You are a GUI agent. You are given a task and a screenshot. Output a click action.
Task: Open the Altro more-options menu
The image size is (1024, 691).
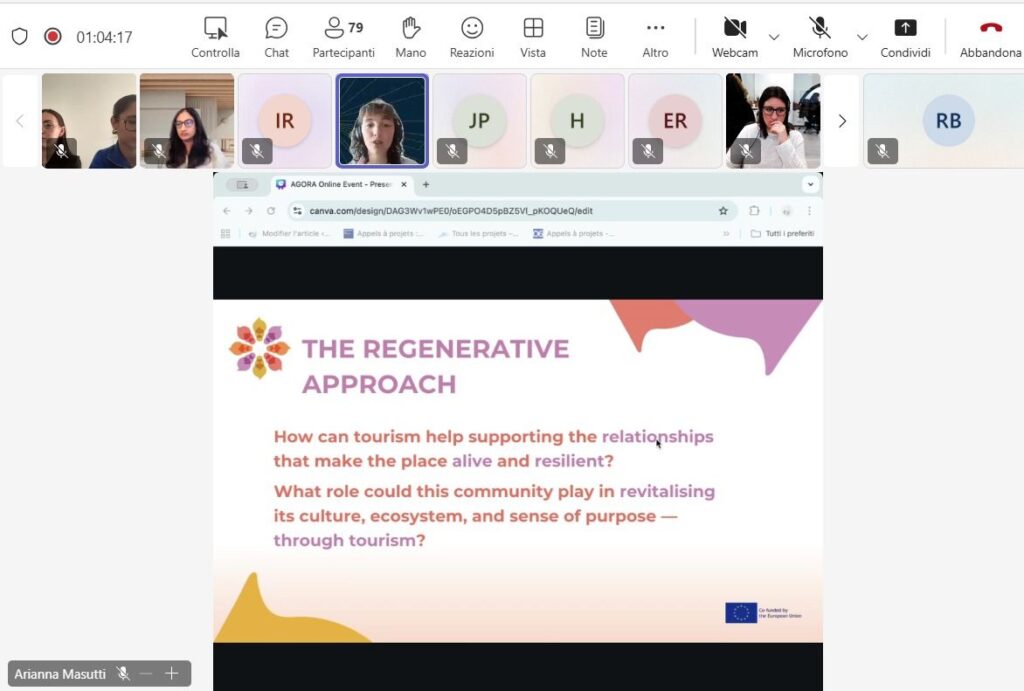coord(655,37)
